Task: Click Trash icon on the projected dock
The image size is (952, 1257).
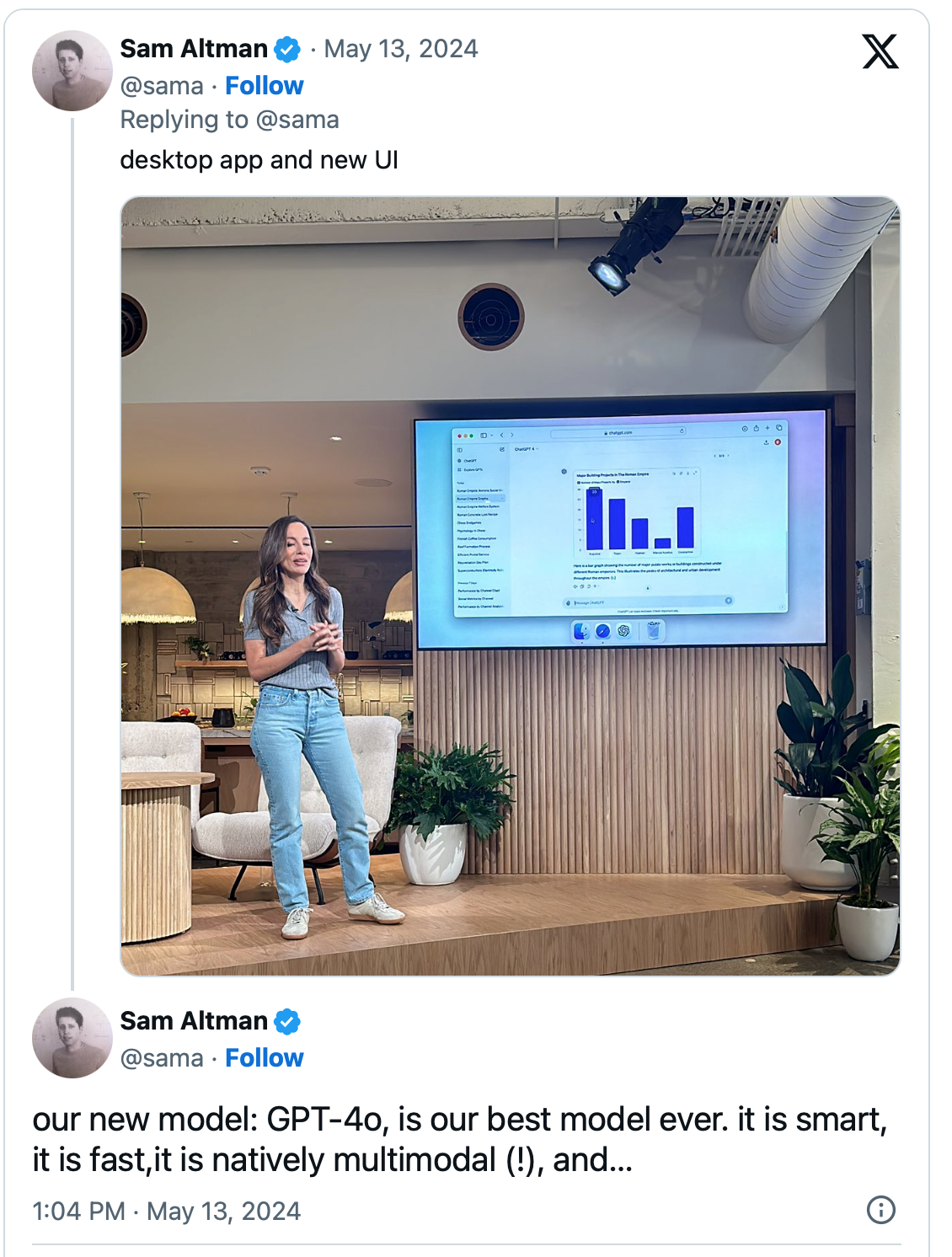Action: click(x=653, y=630)
